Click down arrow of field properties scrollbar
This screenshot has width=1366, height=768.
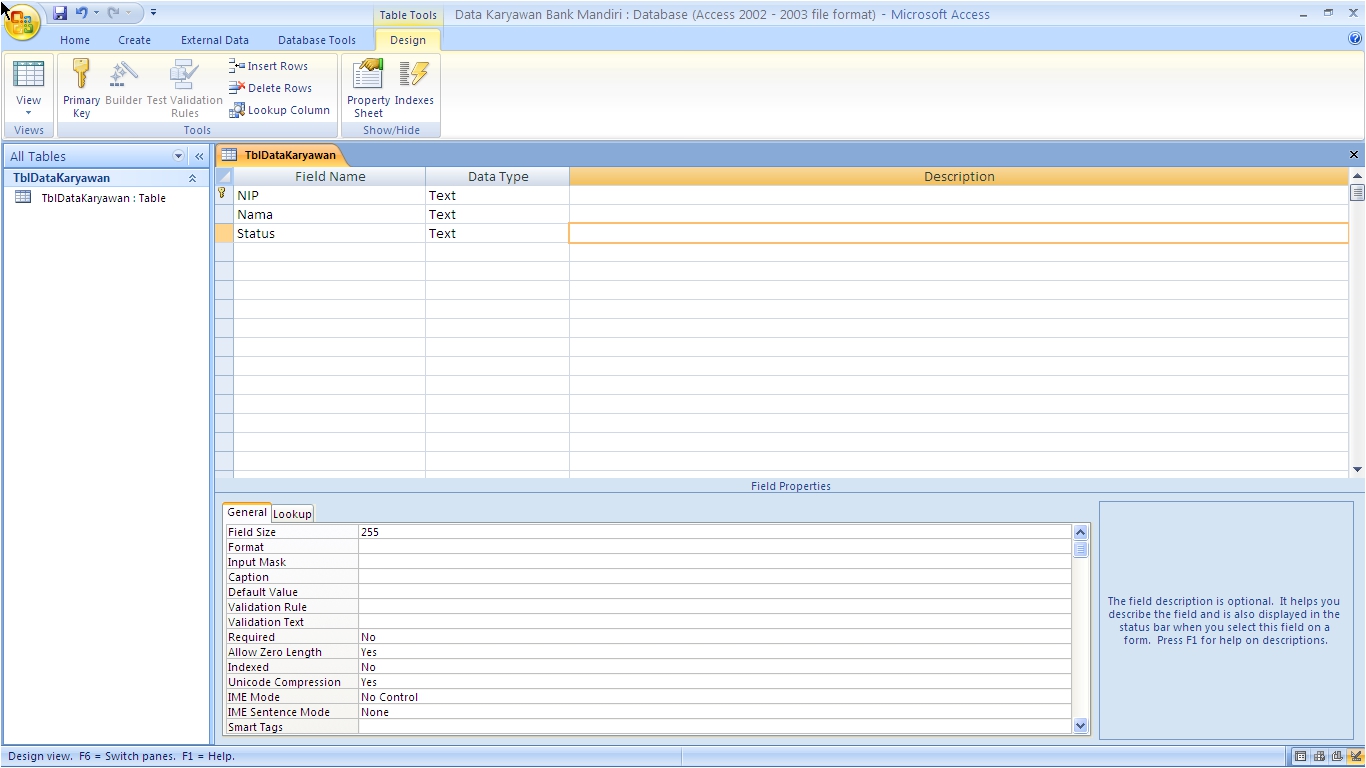tap(1080, 726)
